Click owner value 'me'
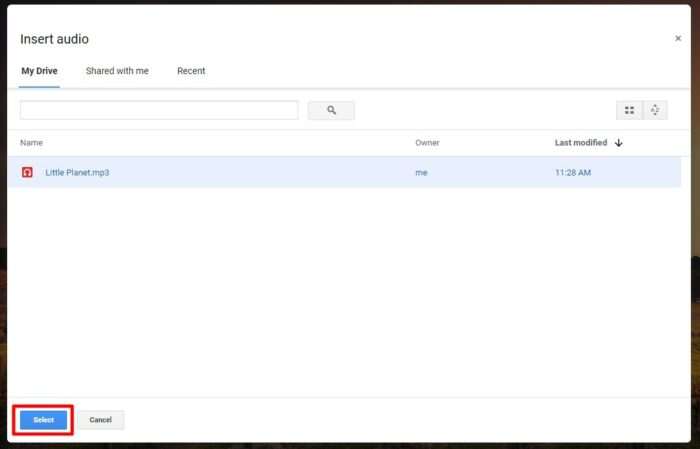 (x=421, y=173)
